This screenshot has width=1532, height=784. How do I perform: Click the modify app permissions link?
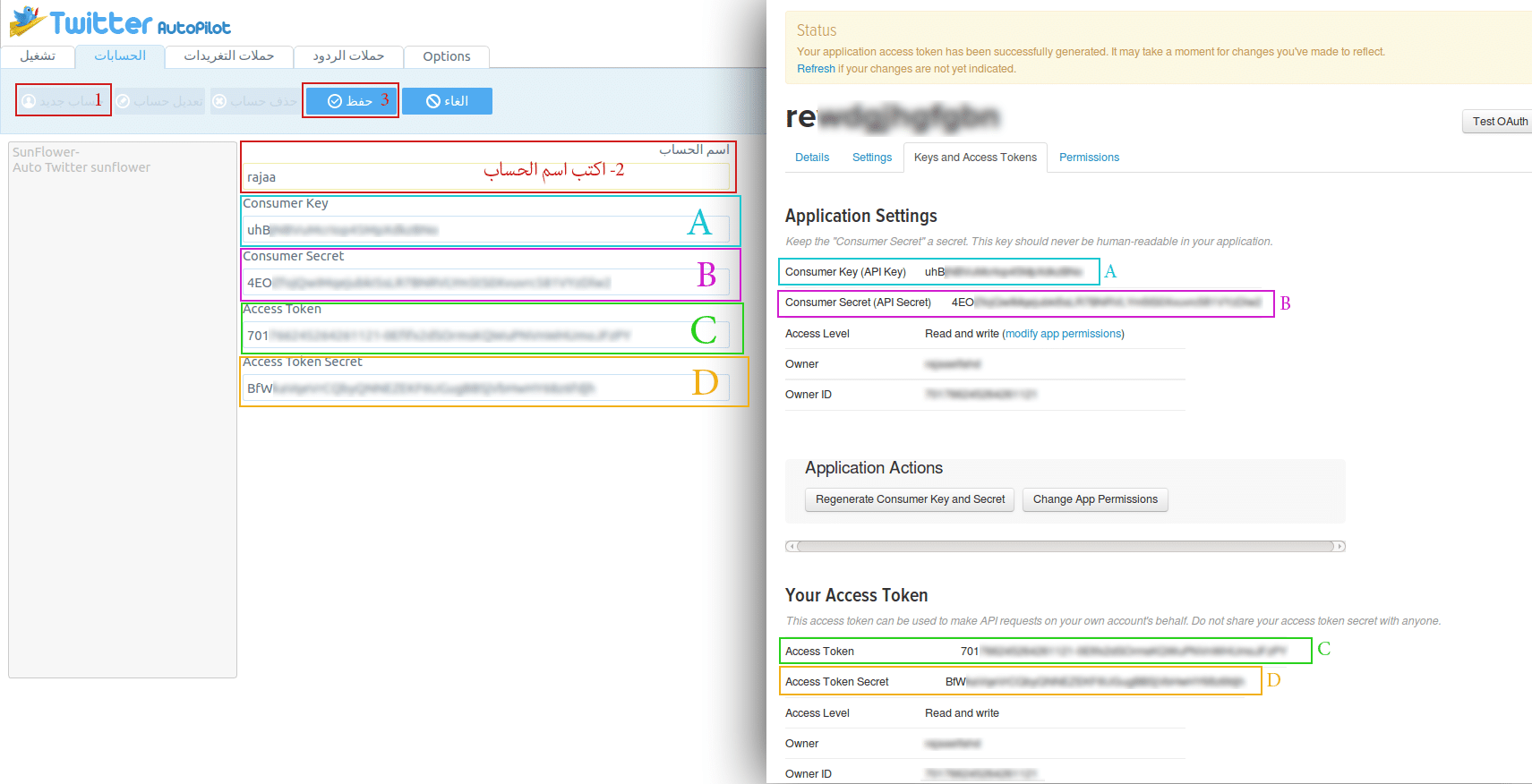1063,334
